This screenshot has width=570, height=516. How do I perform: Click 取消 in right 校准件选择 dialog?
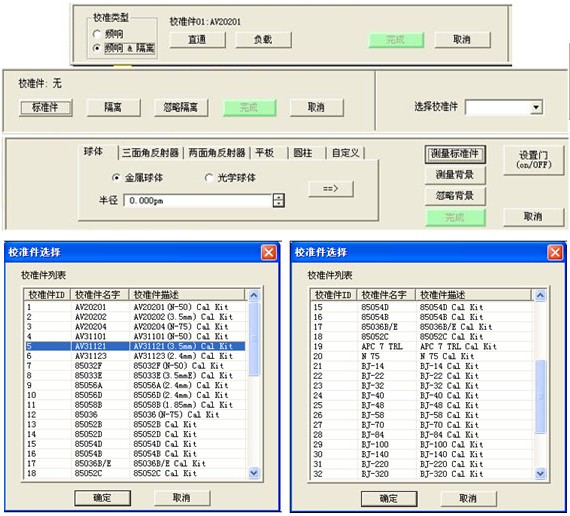point(468,498)
